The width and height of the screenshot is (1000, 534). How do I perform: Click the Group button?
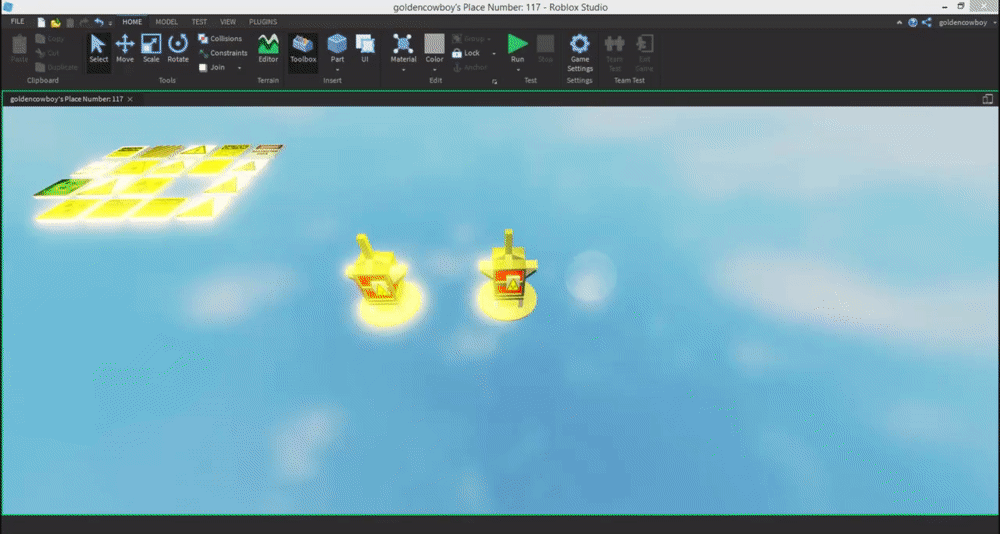click(x=468, y=39)
